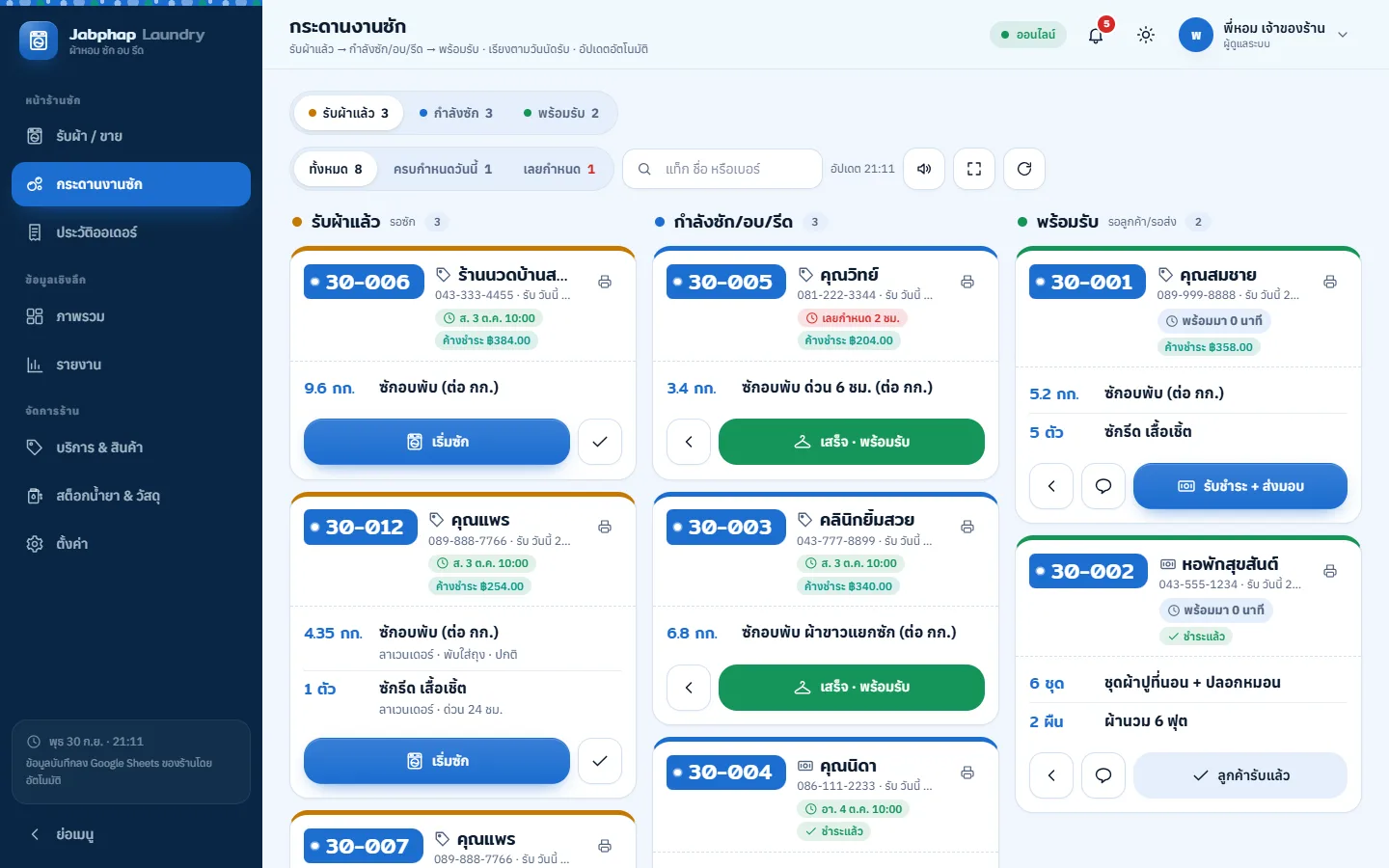The image size is (1389, 868).
Task: Print ticket for order 30-007
Action: pyautogui.click(x=605, y=846)
